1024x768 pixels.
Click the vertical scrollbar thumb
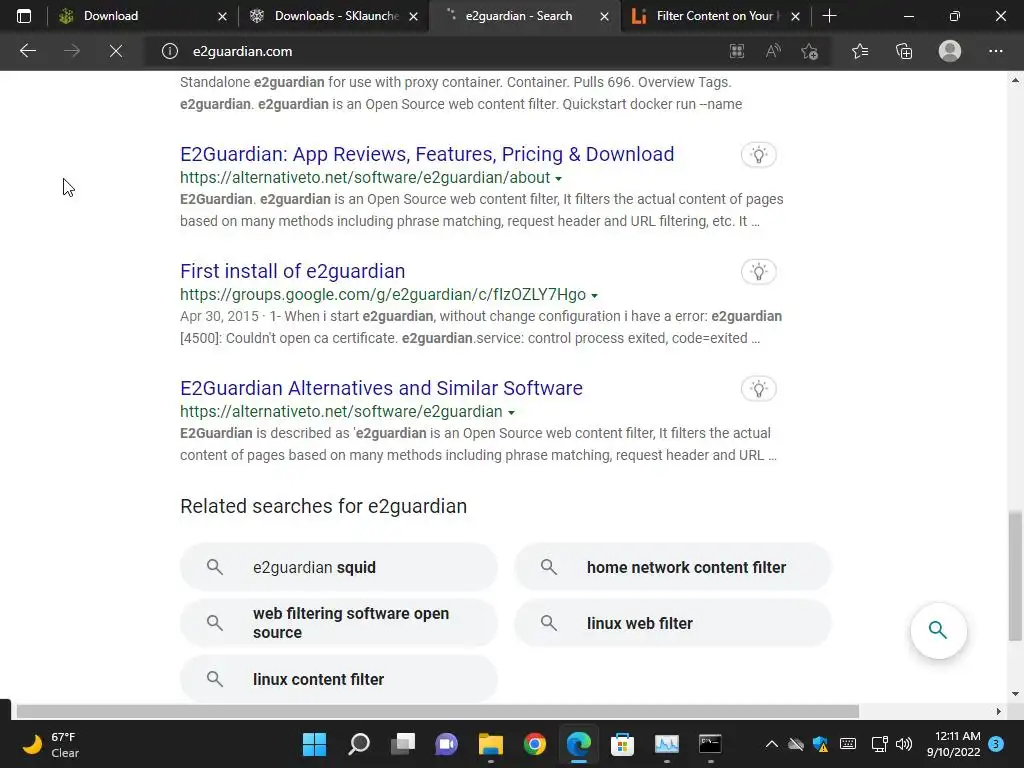point(1015,576)
